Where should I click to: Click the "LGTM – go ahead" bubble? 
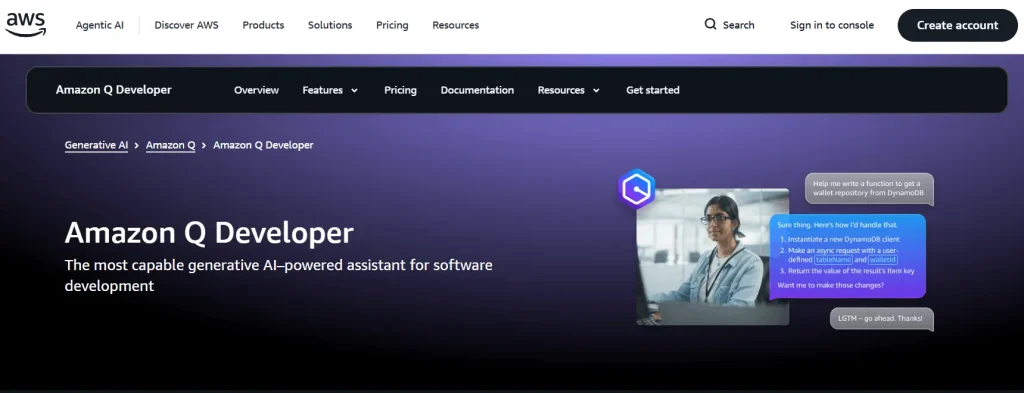pos(882,319)
